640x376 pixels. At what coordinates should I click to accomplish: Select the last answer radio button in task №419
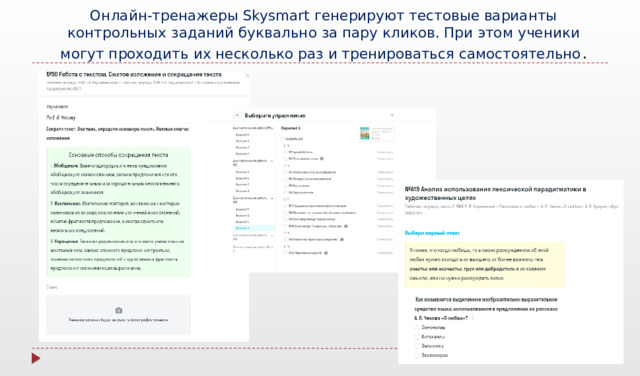[417, 355]
